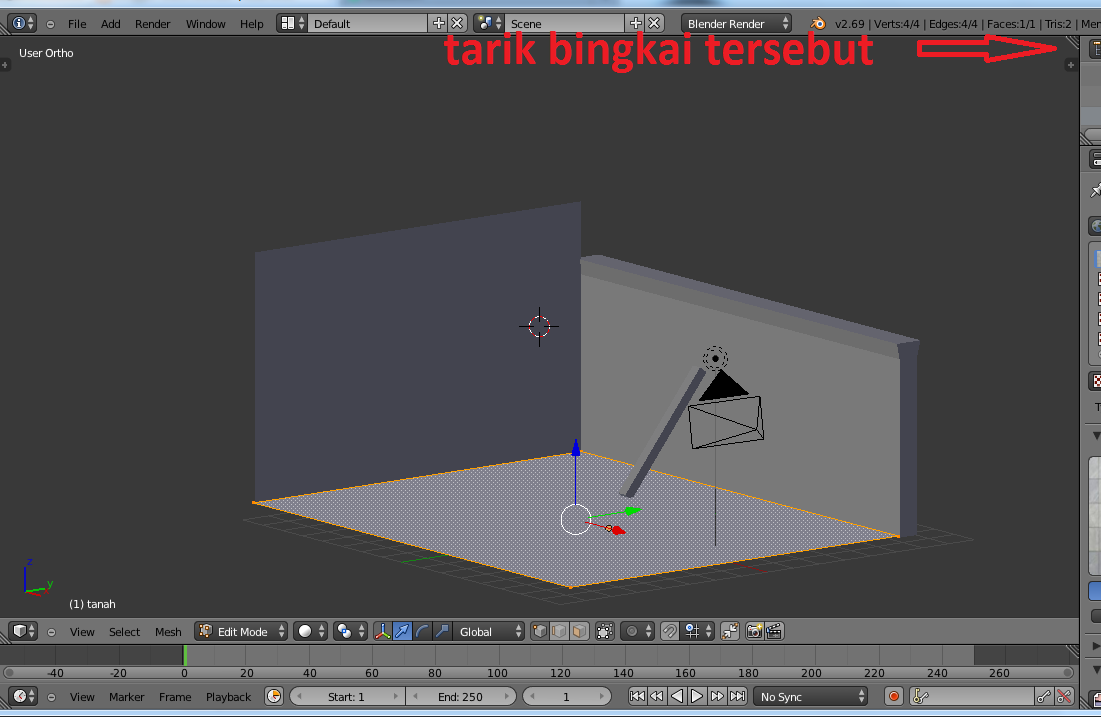Click timeline frame 100 position
The height and width of the screenshot is (717, 1101).
498,673
